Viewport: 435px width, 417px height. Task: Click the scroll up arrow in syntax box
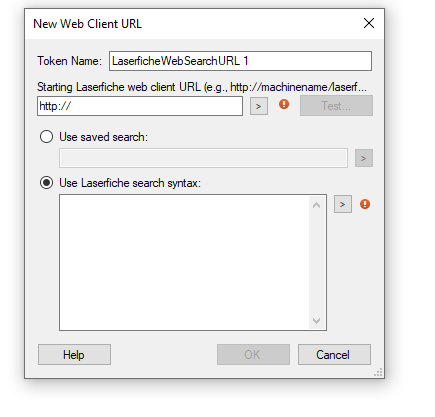317,205
